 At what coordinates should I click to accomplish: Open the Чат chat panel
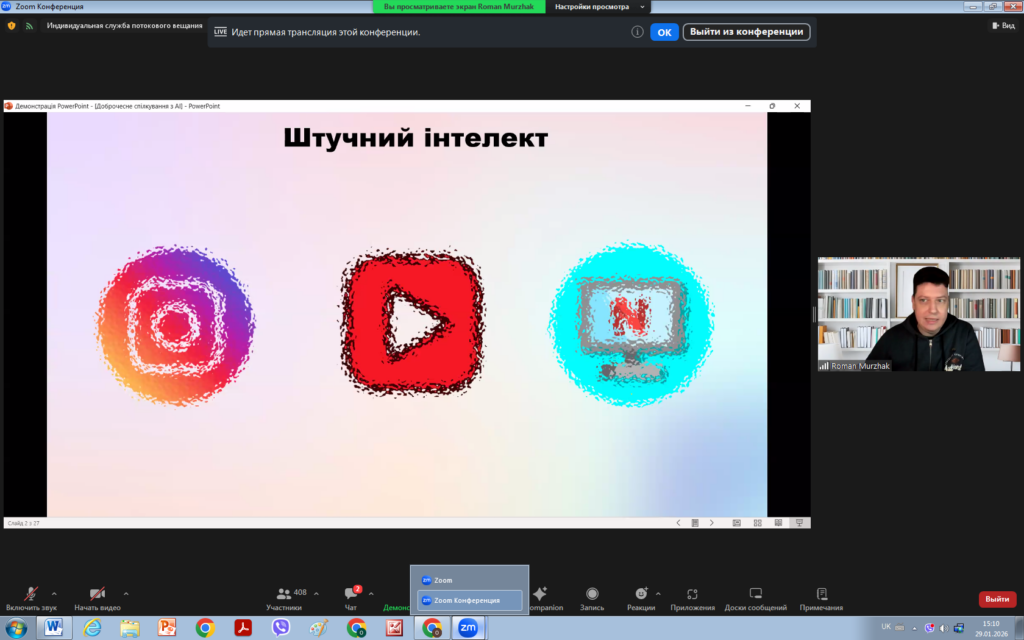(x=351, y=594)
